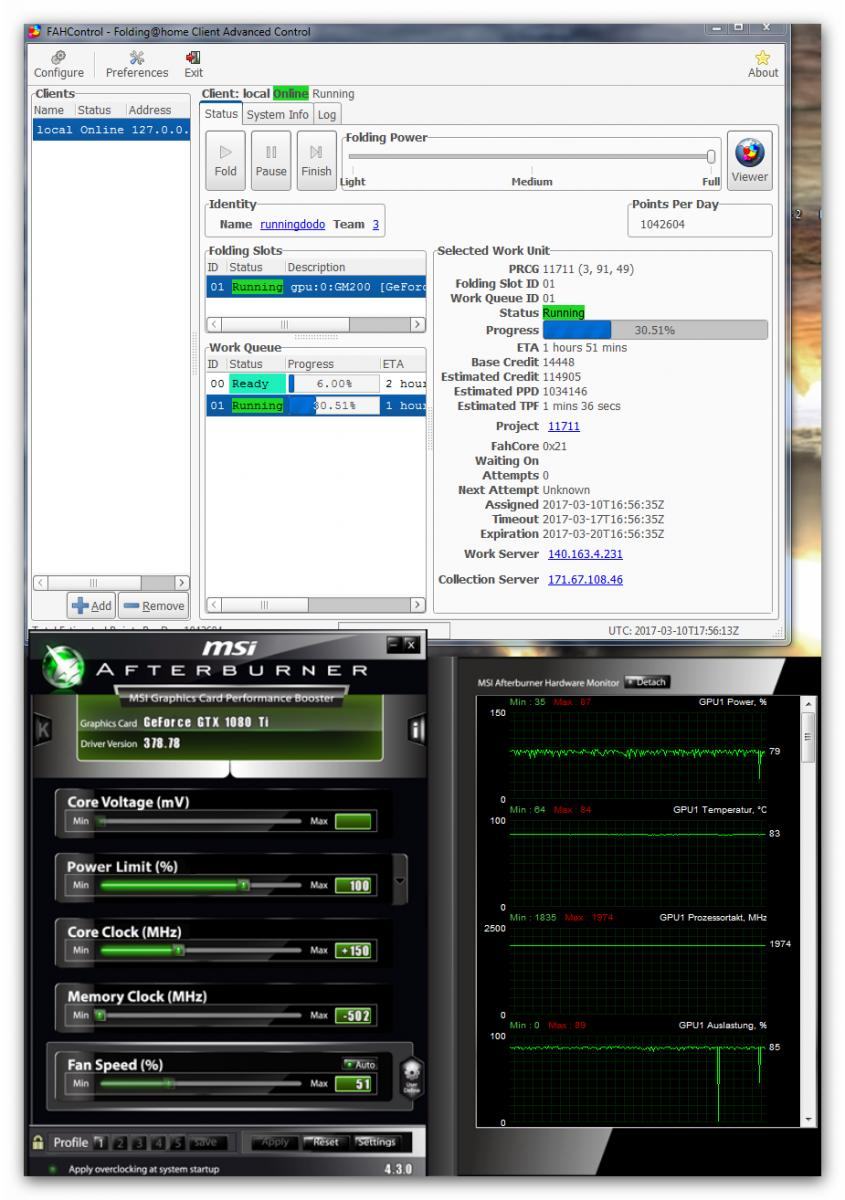Select the local Online client row

pyautogui.click(x=111, y=130)
